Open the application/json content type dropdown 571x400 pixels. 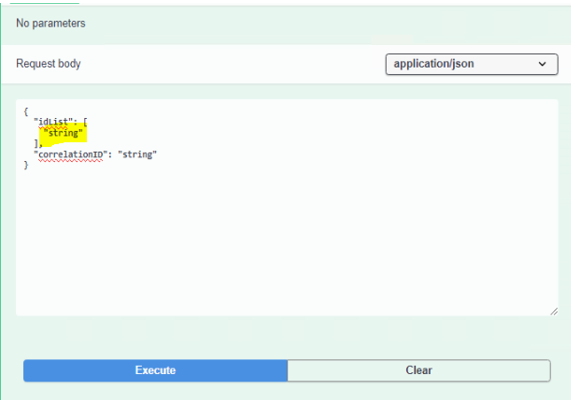pyautogui.click(x=472, y=64)
